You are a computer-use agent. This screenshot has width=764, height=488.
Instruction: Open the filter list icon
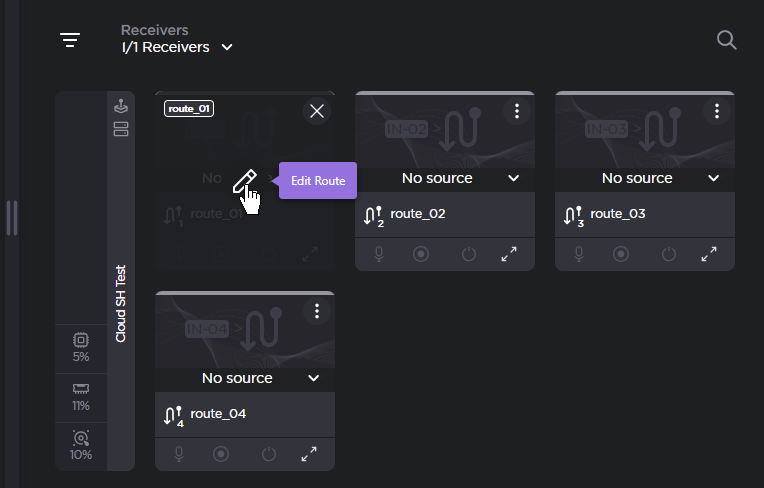click(69, 40)
